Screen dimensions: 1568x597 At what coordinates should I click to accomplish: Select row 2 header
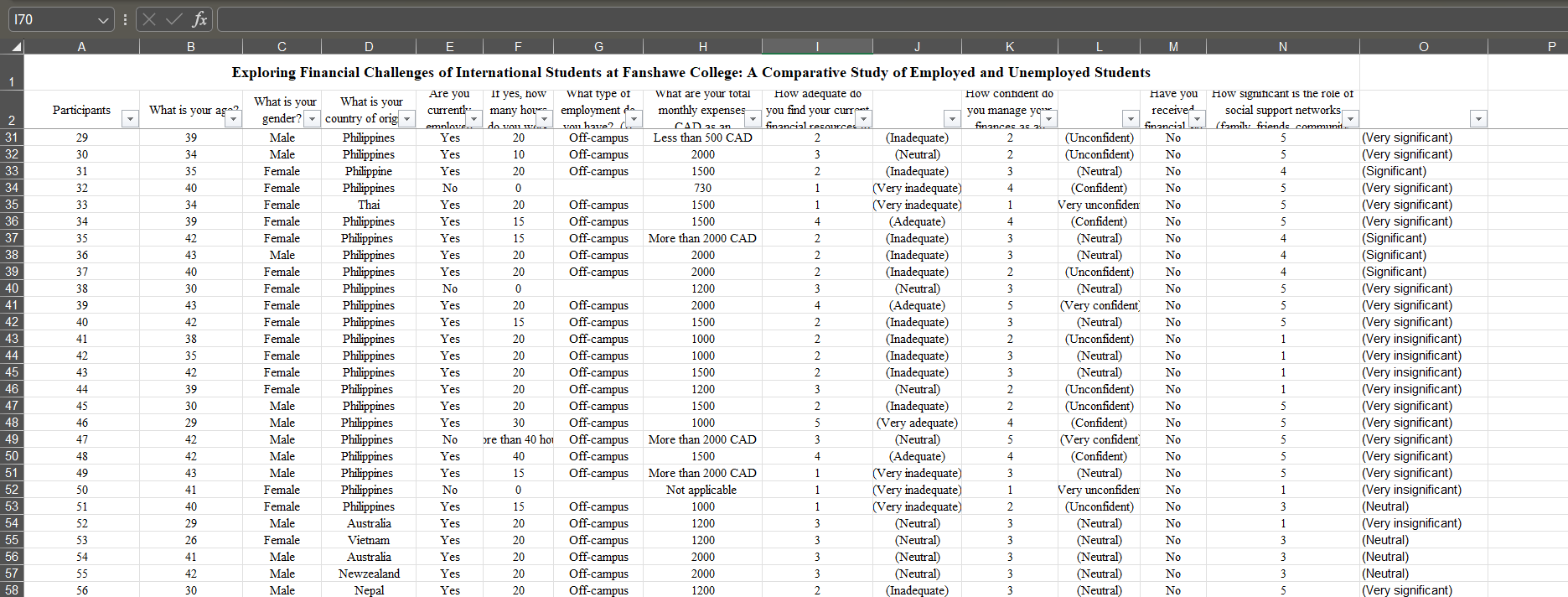point(12,110)
